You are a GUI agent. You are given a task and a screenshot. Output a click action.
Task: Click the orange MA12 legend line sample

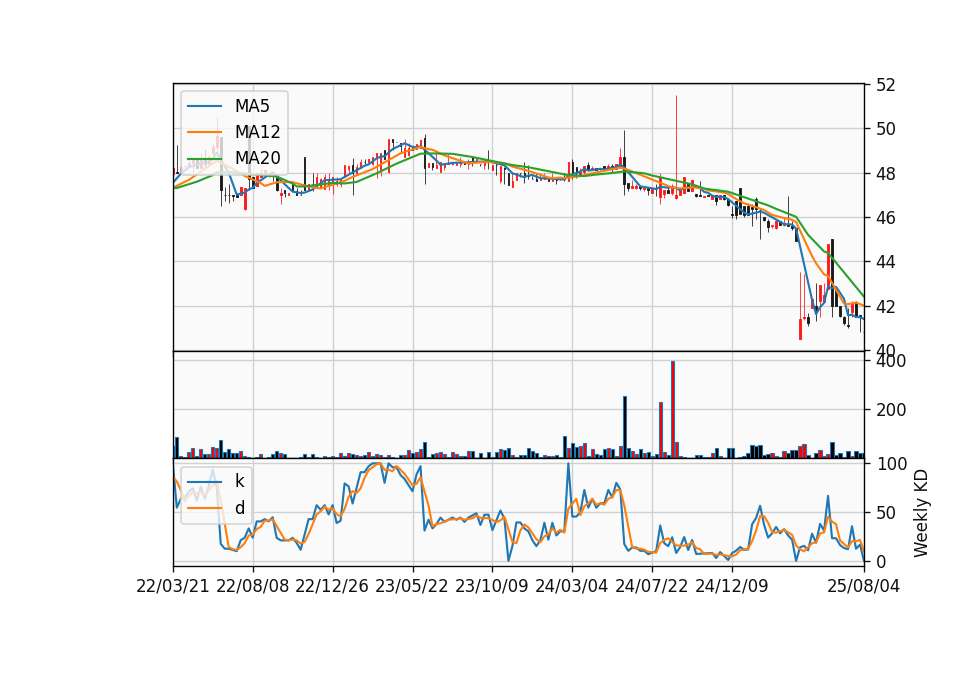(204, 132)
